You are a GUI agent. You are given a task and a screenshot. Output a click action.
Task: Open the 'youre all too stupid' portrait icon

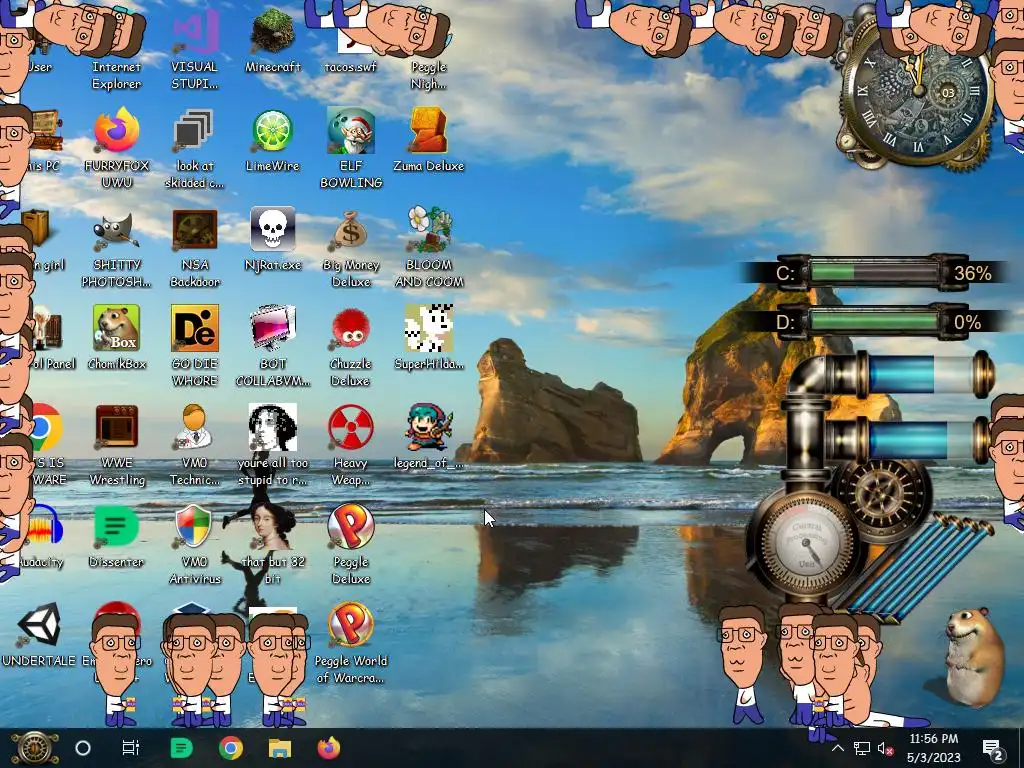tap(272, 445)
